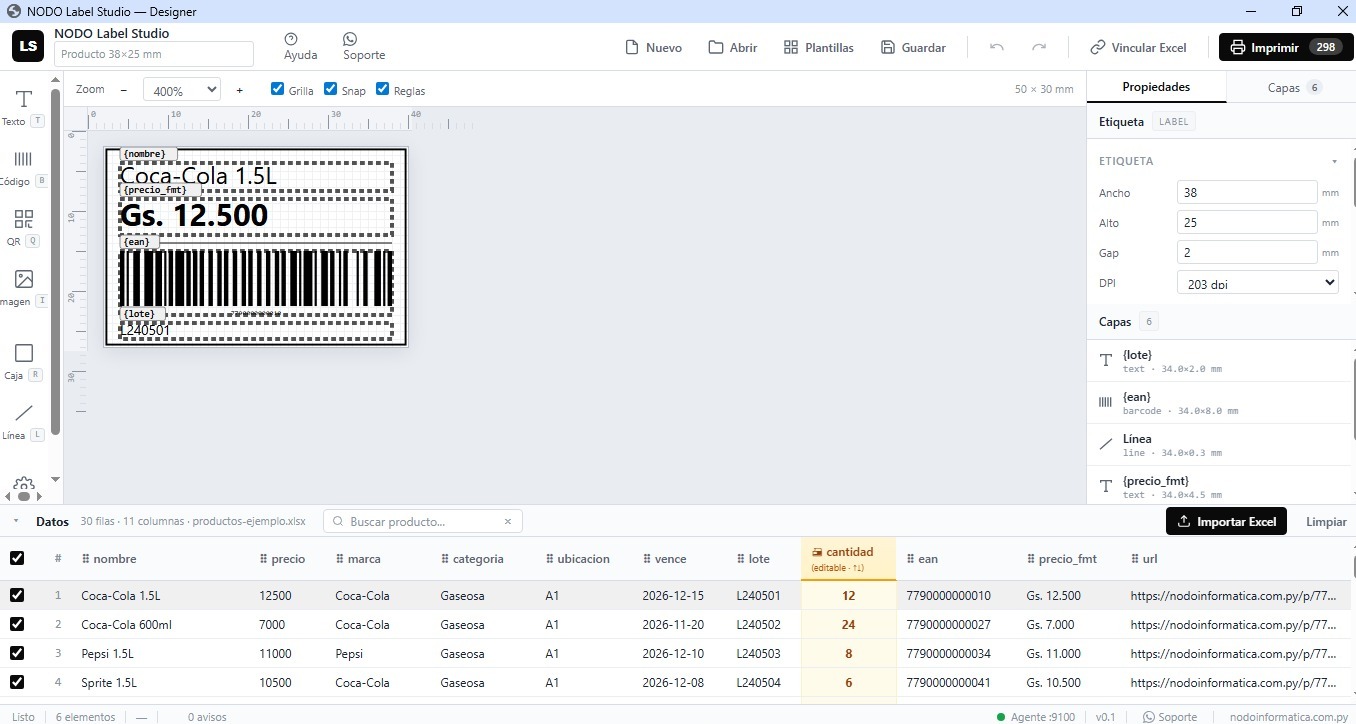Uncheck the Coca-Cola 600ml row checkbox

tap(17, 624)
